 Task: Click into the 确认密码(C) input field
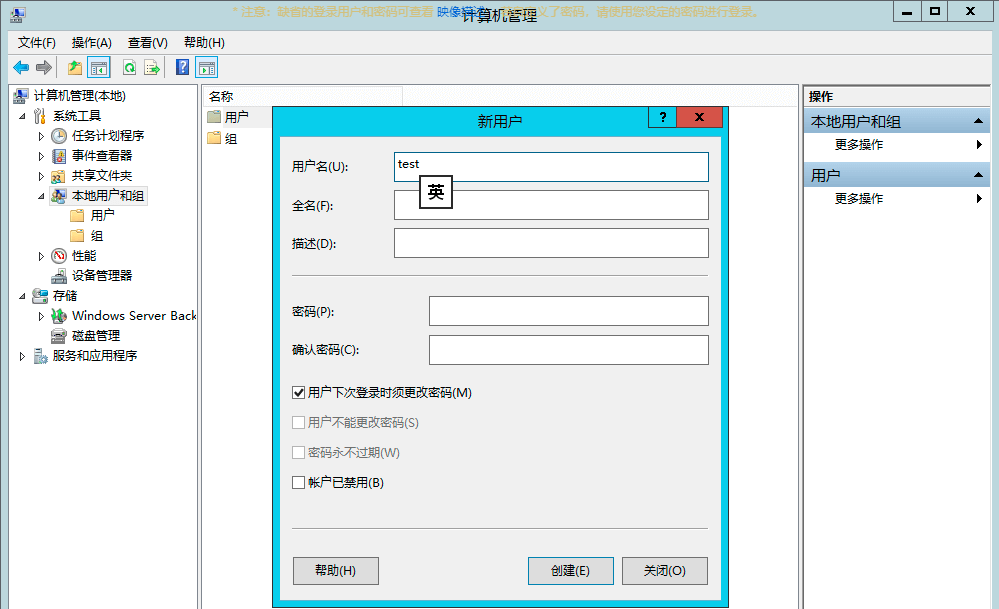[x=568, y=350]
